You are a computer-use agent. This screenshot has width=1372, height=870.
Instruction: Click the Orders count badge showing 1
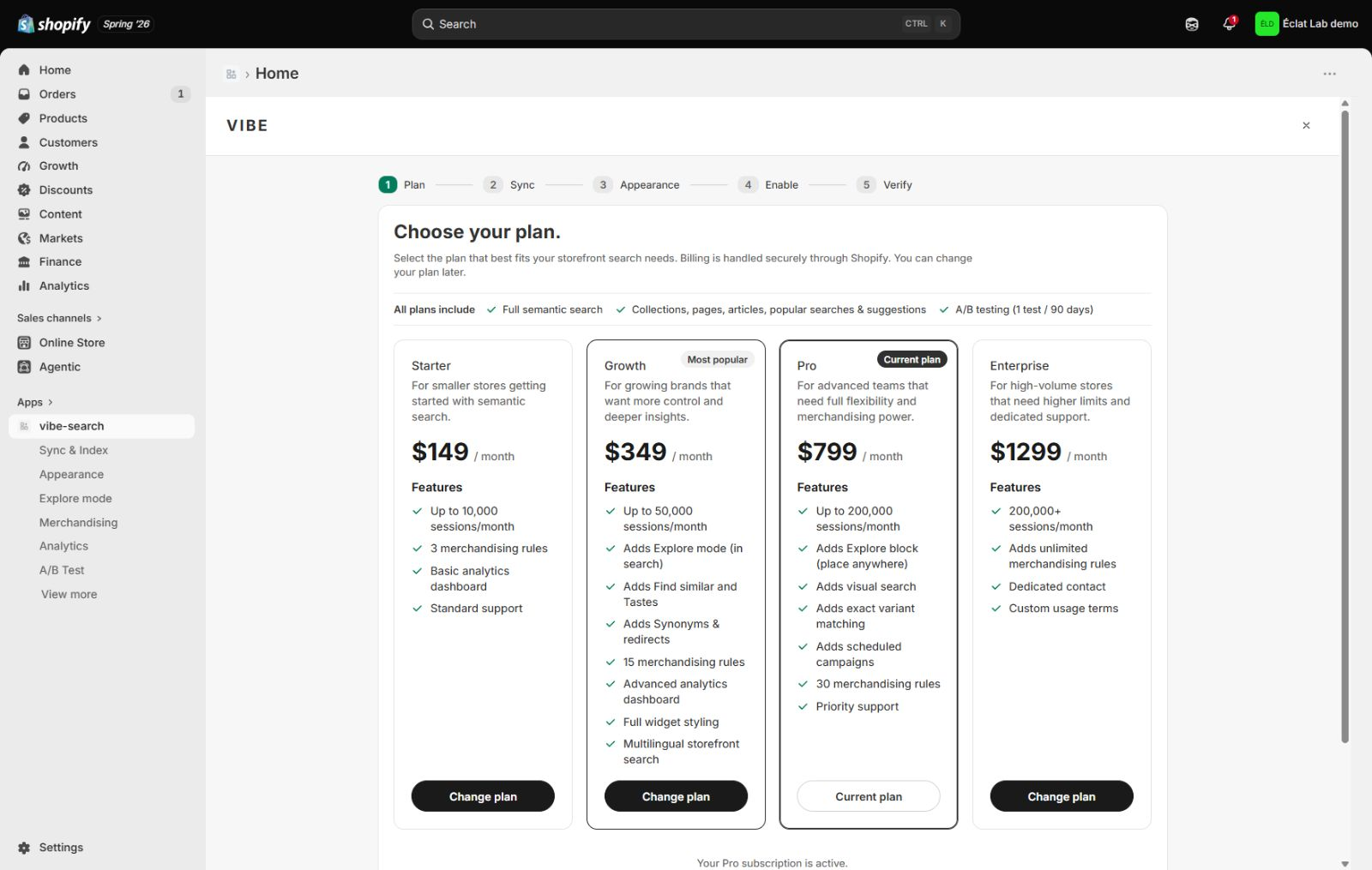180,94
